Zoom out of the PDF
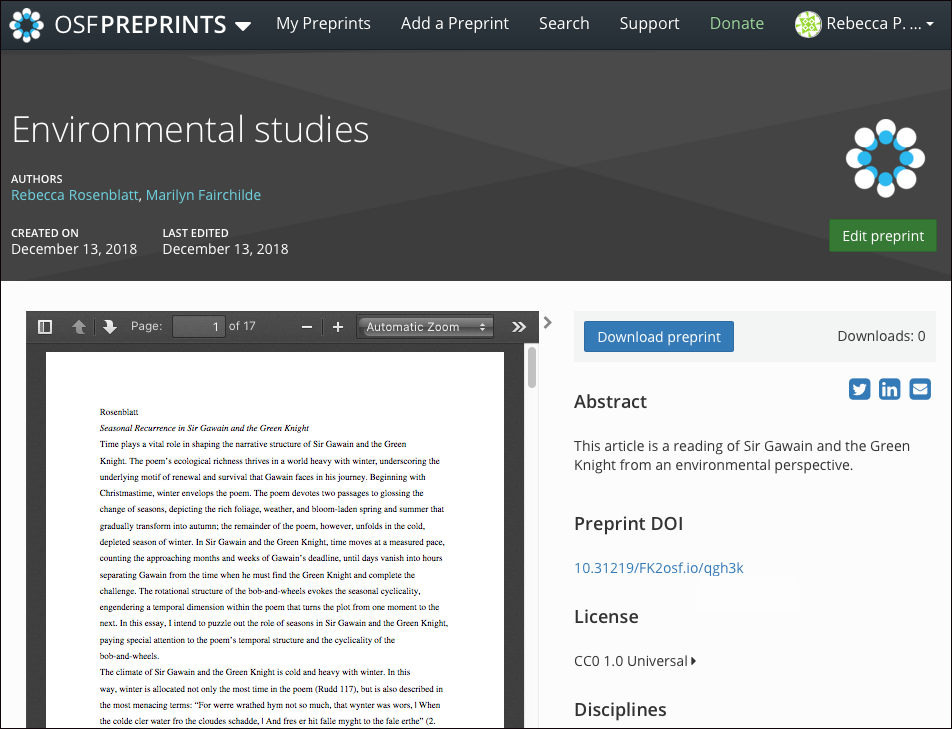952x729 pixels. [x=305, y=326]
